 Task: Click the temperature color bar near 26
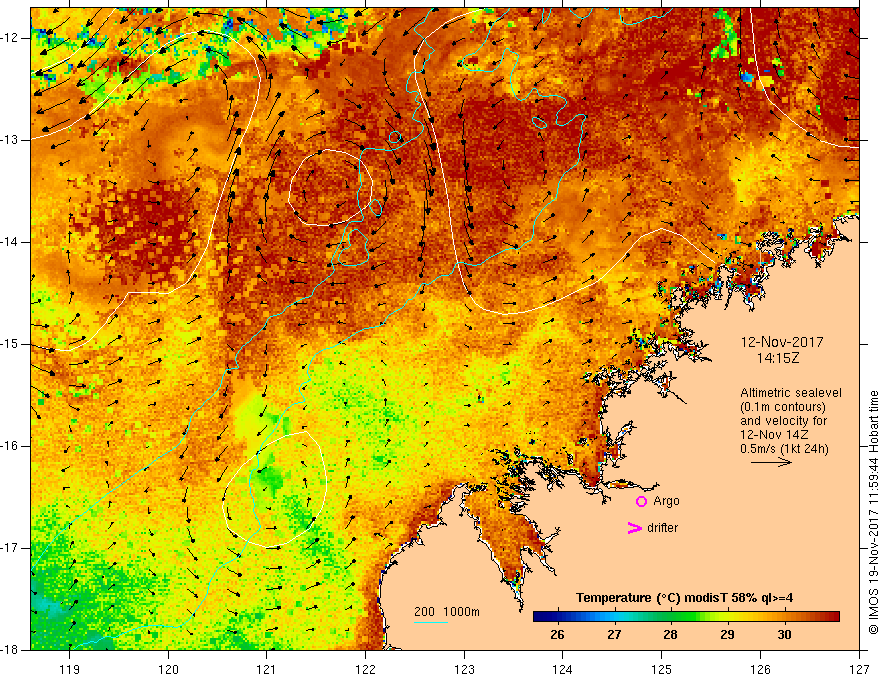pos(557,617)
